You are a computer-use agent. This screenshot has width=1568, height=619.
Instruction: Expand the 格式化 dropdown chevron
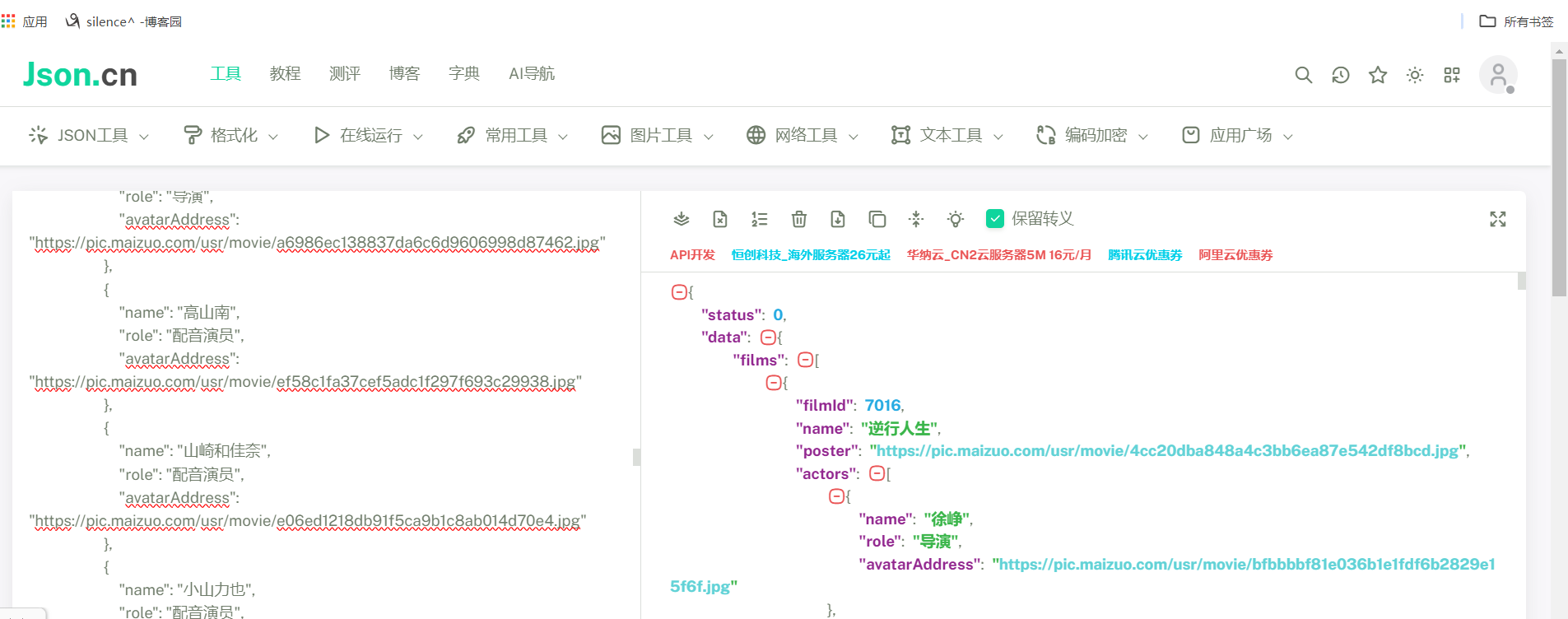click(x=273, y=137)
